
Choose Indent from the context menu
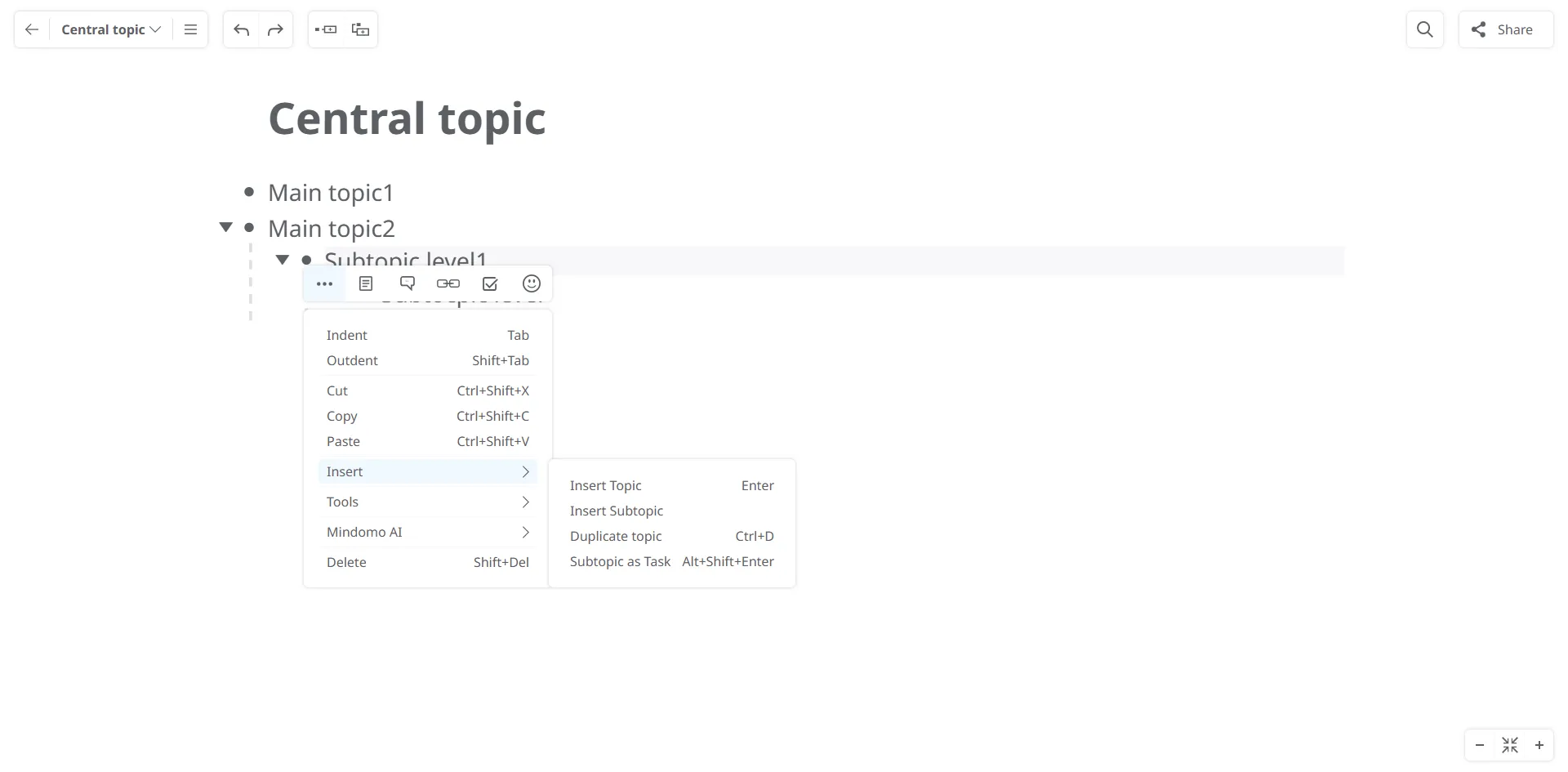(x=427, y=335)
